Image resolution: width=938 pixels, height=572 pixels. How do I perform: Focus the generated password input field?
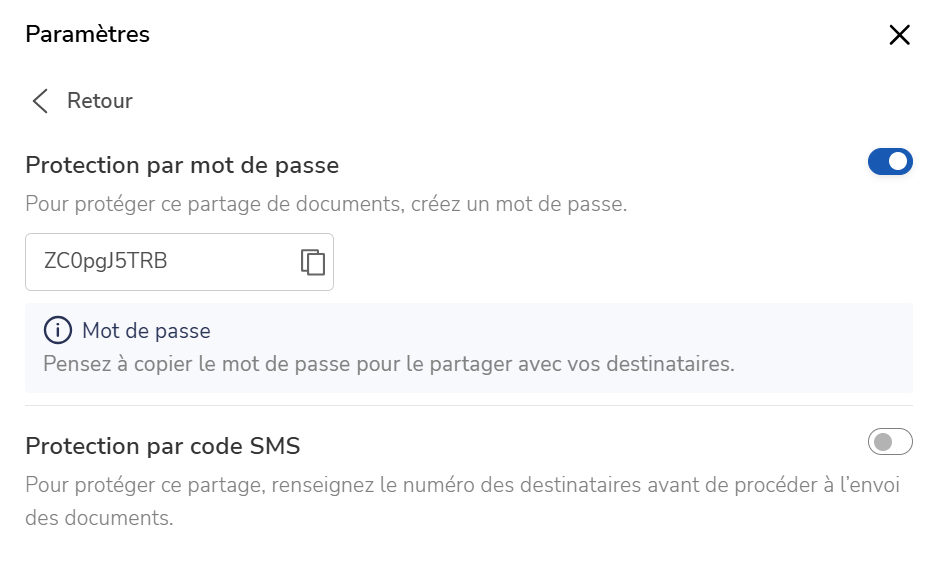coord(179,262)
